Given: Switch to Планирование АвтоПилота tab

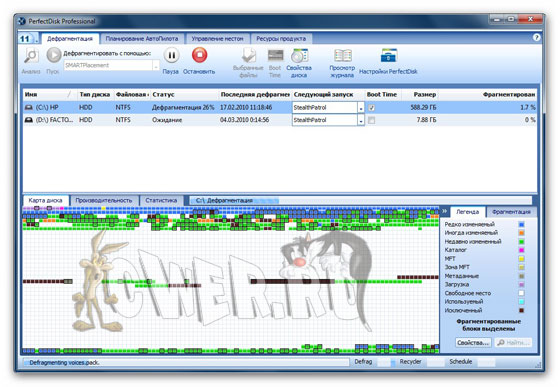Looking at the screenshot, I should click(142, 39).
